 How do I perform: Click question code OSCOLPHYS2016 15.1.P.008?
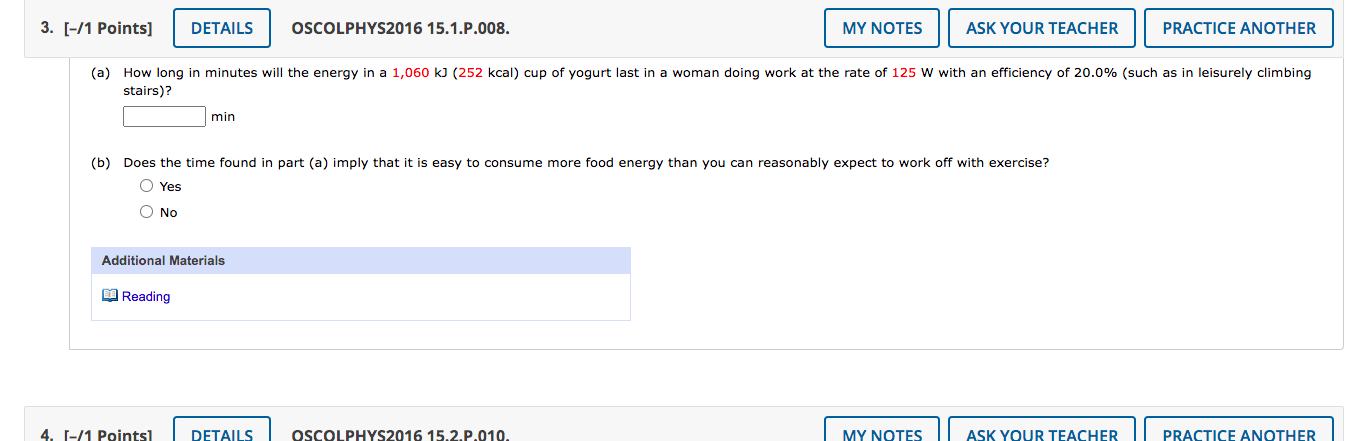click(x=400, y=28)
